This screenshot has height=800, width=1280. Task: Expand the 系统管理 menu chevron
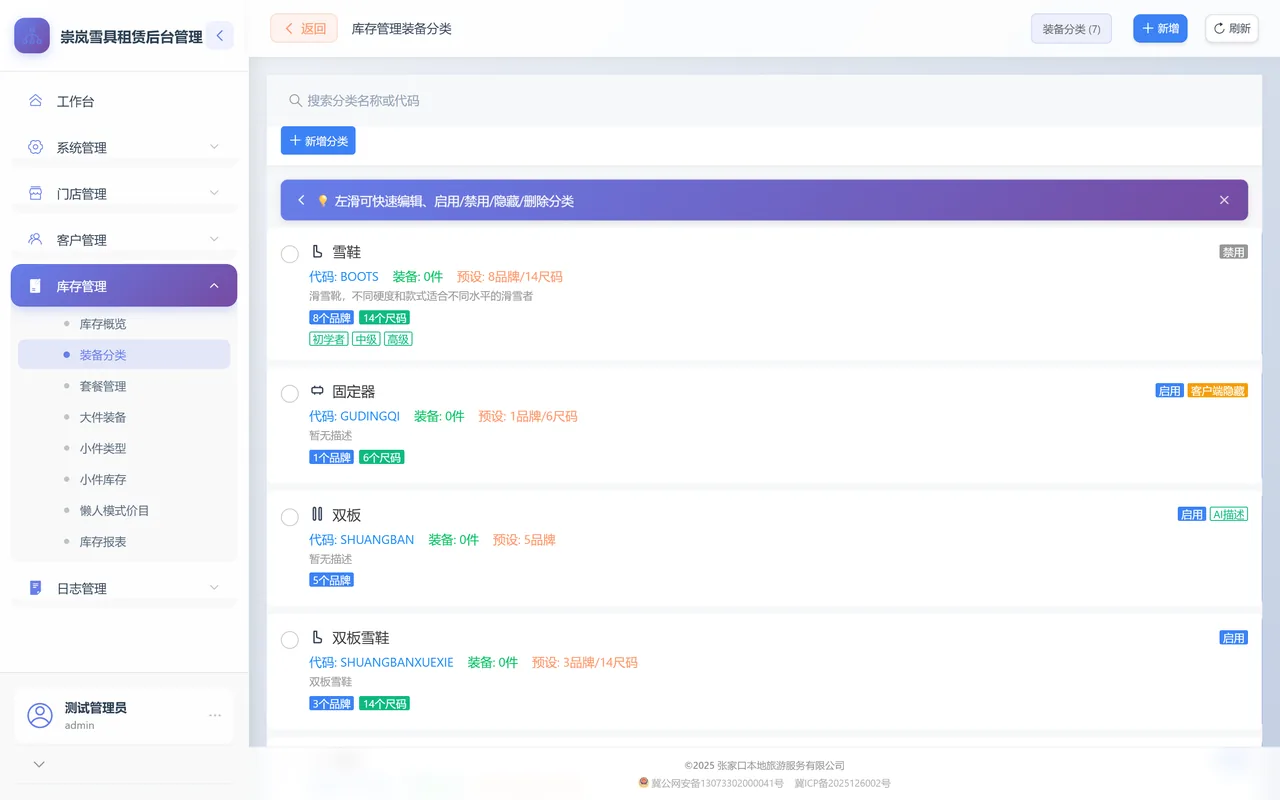(214, 147)
